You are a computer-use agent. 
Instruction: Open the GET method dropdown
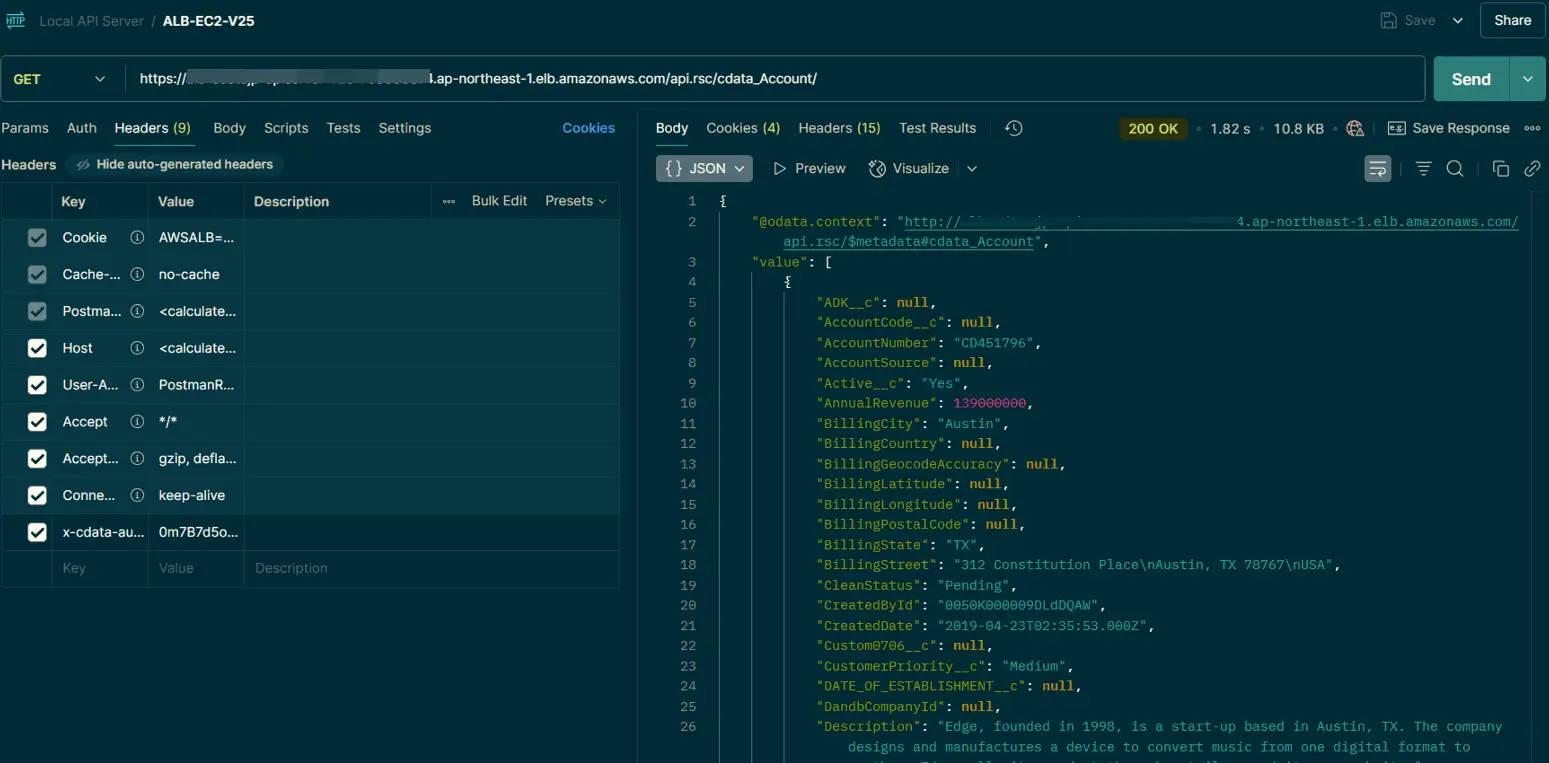point(60,79)
